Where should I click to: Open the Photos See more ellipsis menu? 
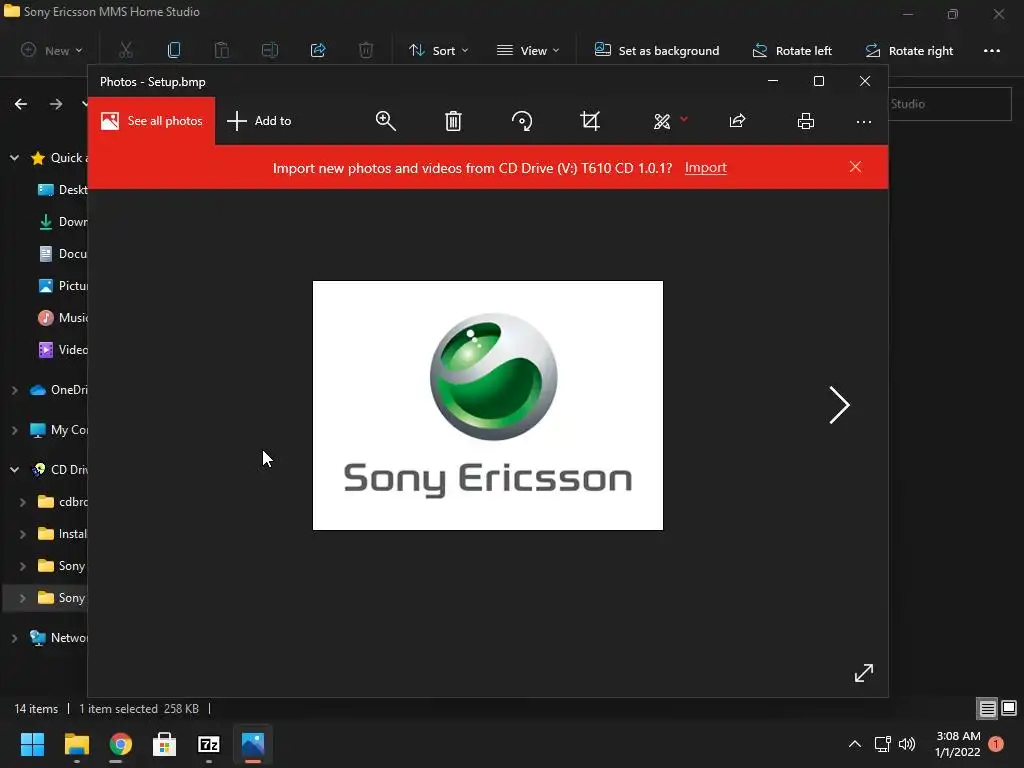(864, 121)
